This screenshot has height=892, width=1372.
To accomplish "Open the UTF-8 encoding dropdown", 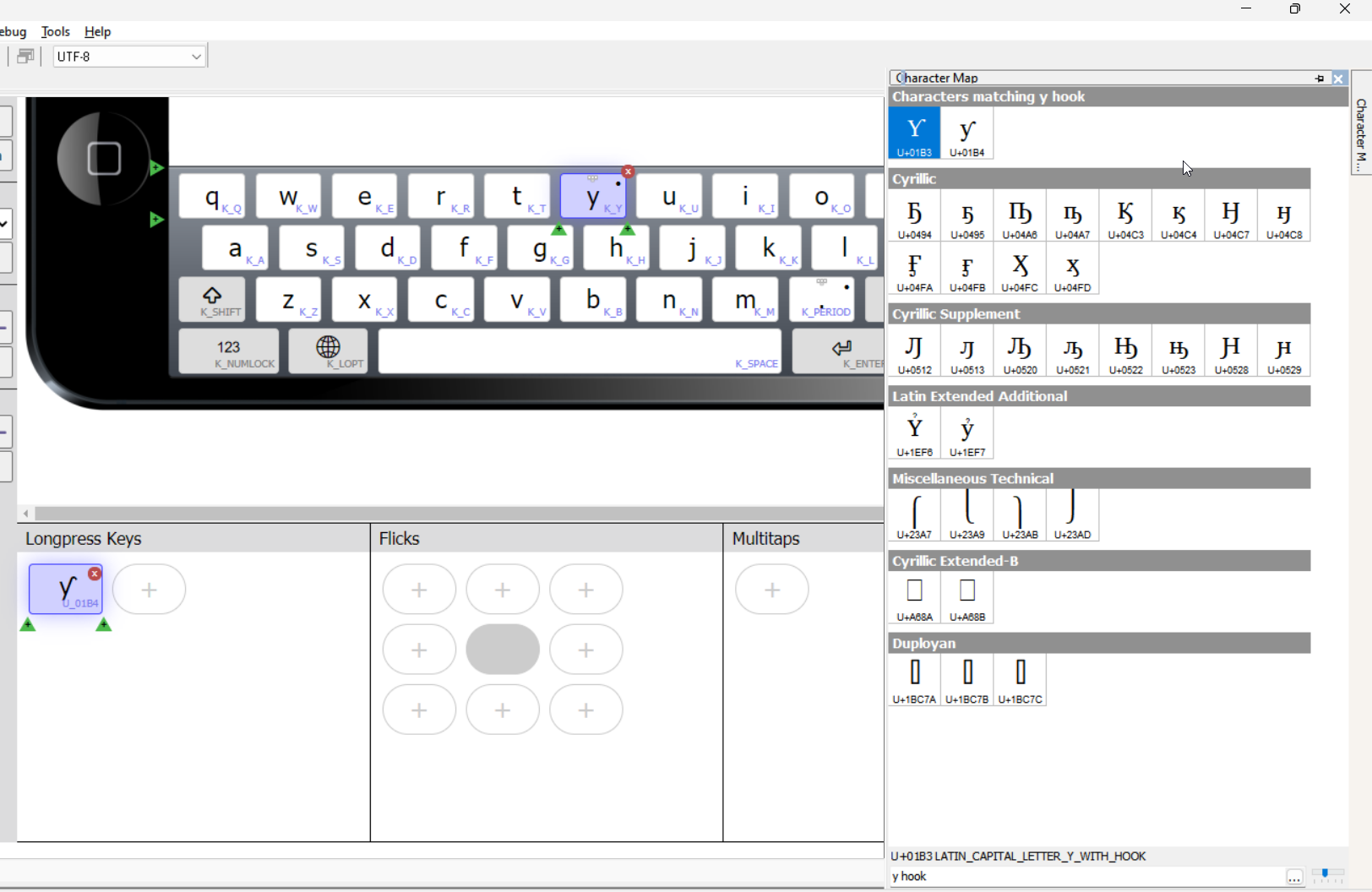I will pos(129,57).
